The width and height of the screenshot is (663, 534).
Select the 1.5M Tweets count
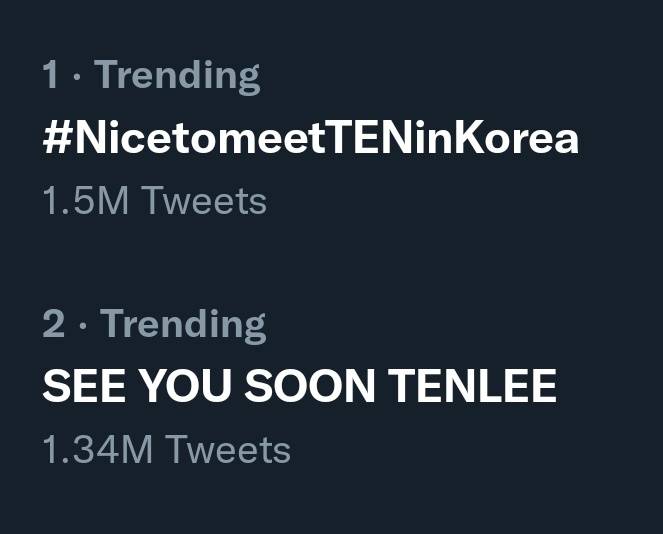point(154,201)
